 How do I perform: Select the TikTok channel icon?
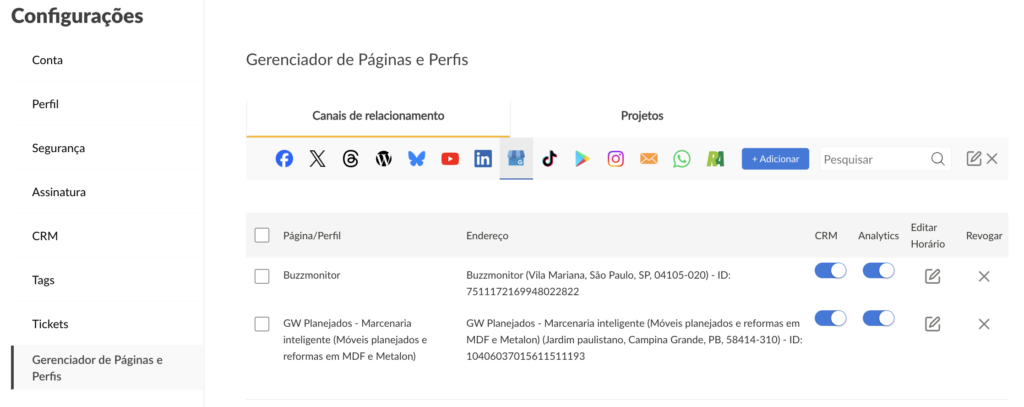pos(549,159)
